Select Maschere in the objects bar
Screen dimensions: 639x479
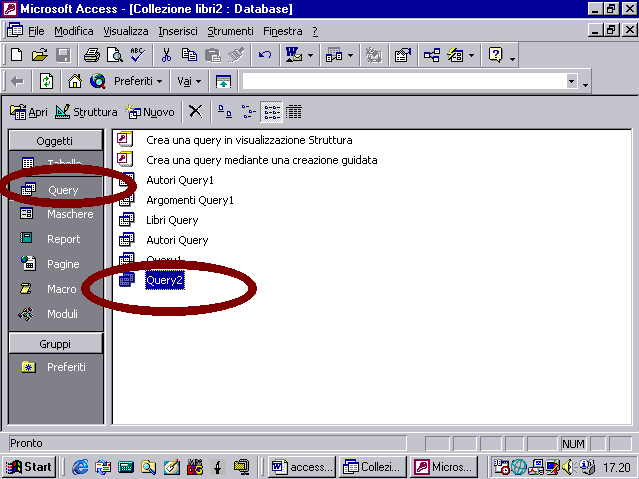(x=56, y=214)
